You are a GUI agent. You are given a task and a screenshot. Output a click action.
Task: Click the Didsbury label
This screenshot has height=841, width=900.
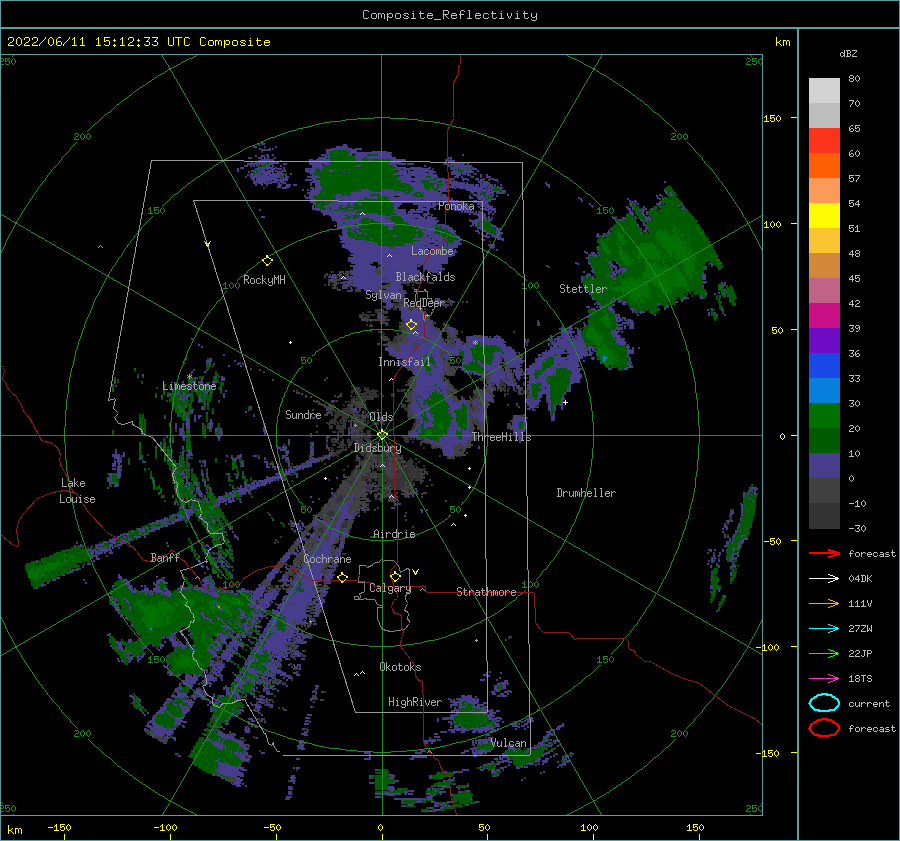[377, 448]
